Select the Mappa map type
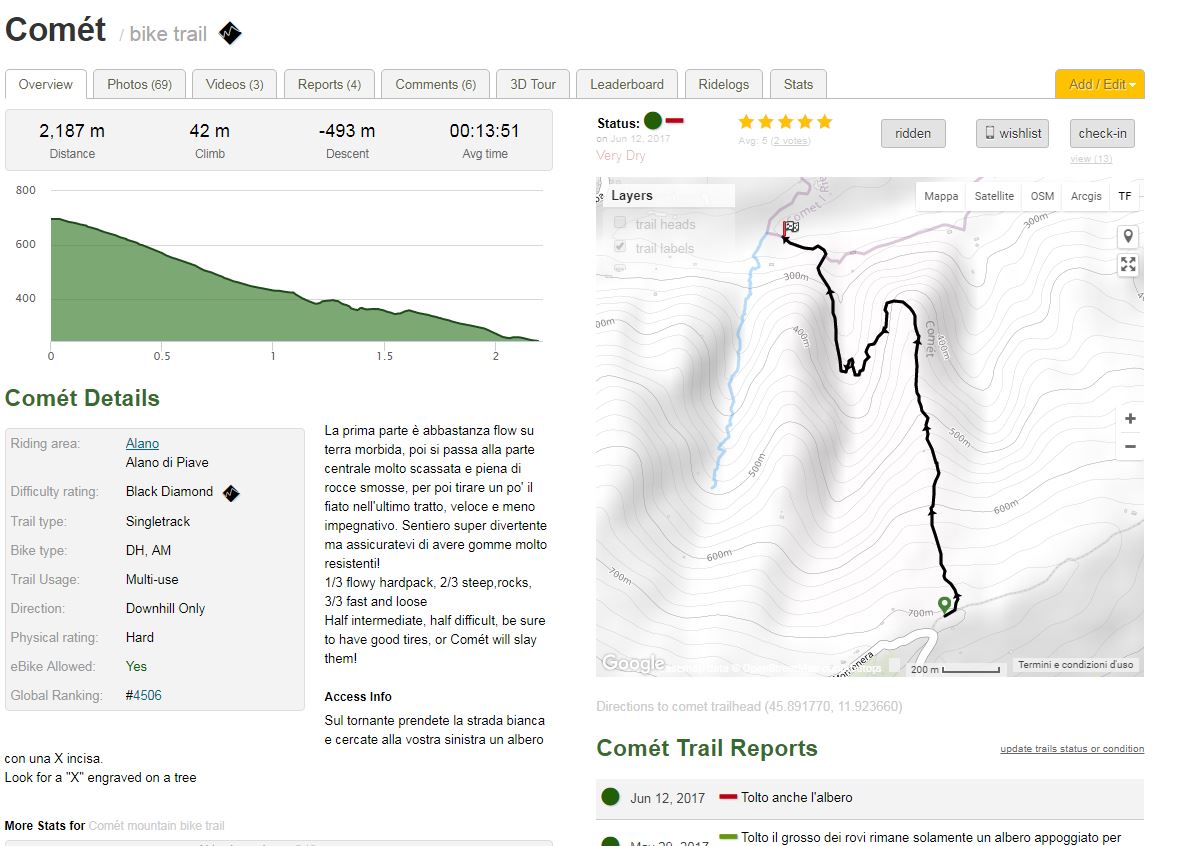The height and width of the screenshot is (846, 1203). (941, 196)
